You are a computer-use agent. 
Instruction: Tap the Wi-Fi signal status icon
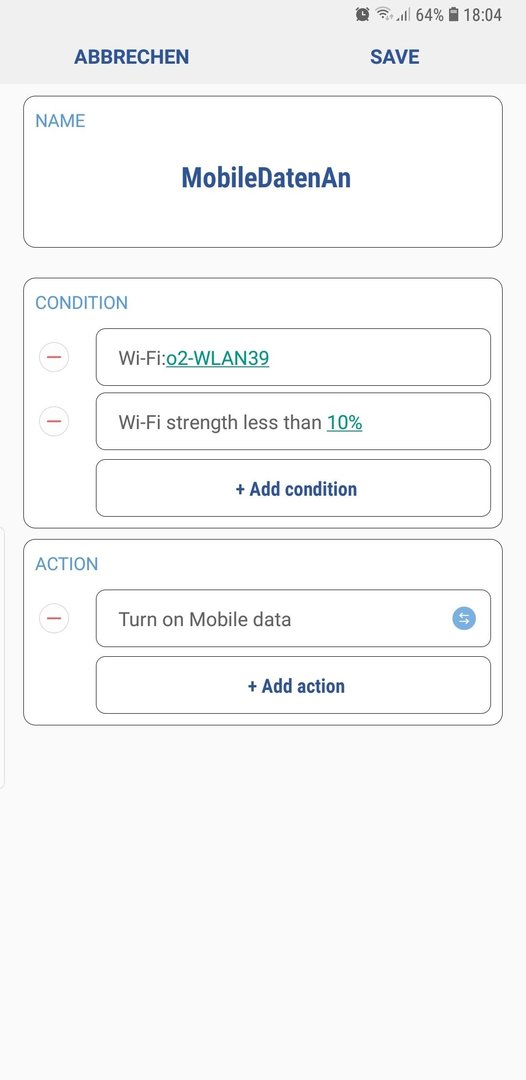pyautogui.click(x=384, y=14)
